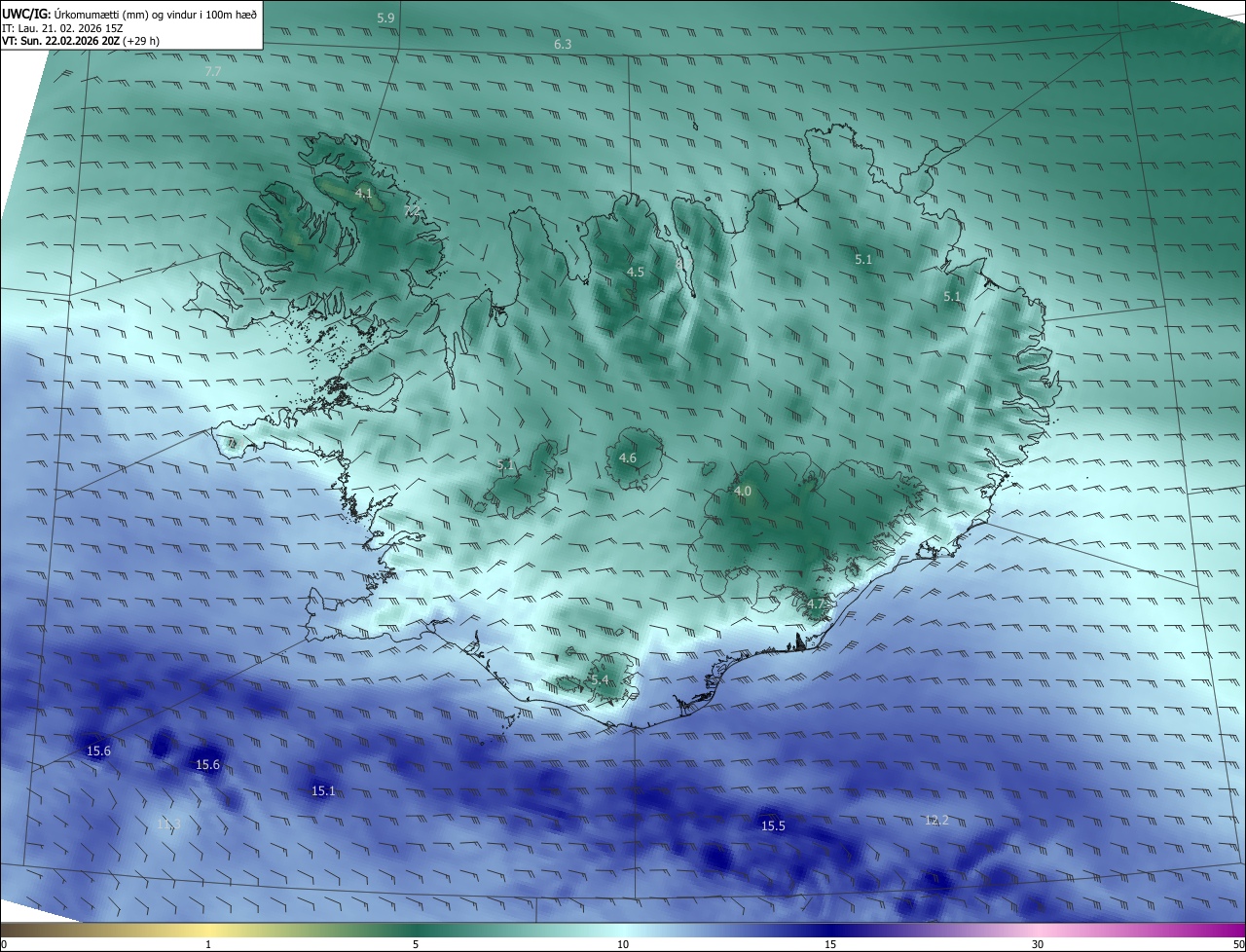The height and width of the screenshot is (952, 1246).
Task: Click the 4.1 value in the Westfjords
Action: pyautogui.click(x=363, y=194)
